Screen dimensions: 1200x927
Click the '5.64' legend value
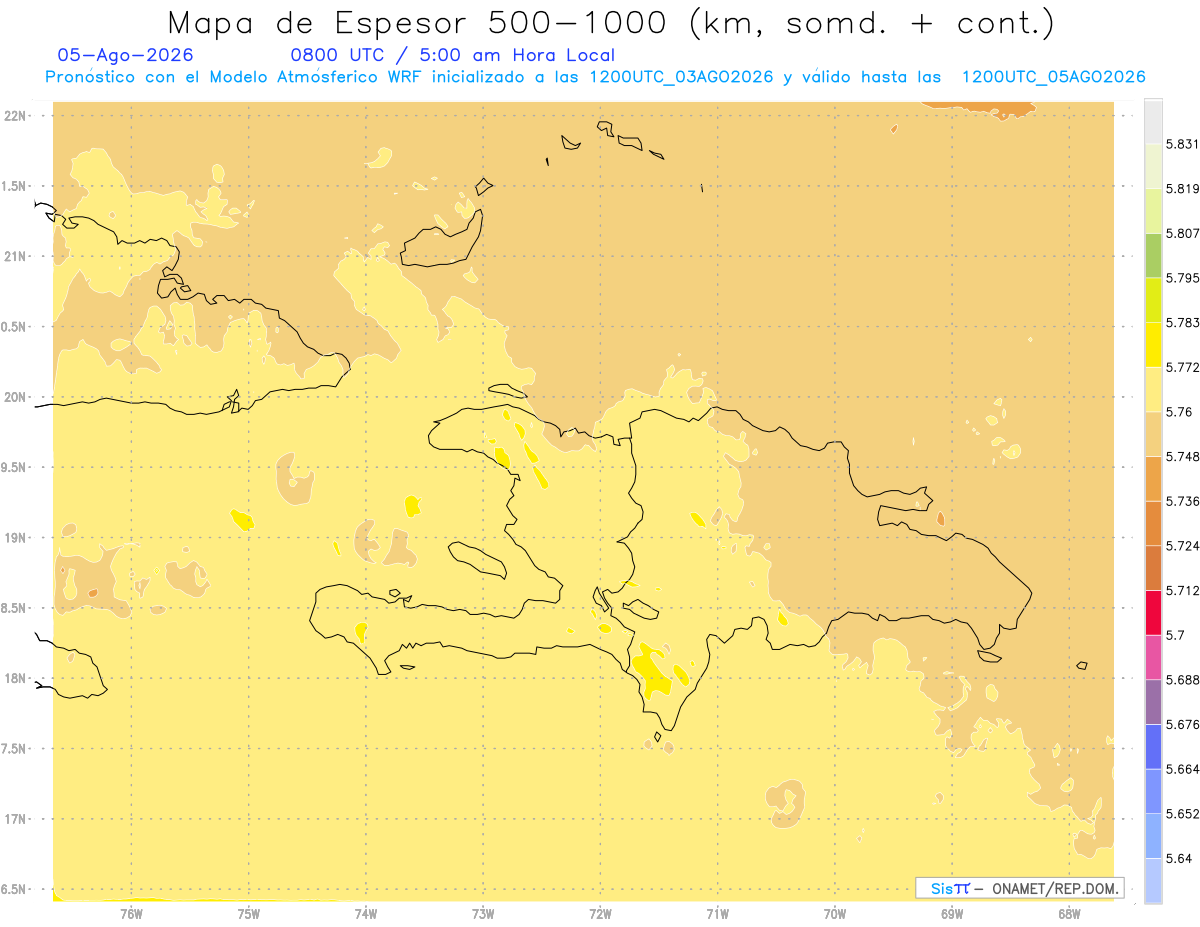pos(1179,859)
